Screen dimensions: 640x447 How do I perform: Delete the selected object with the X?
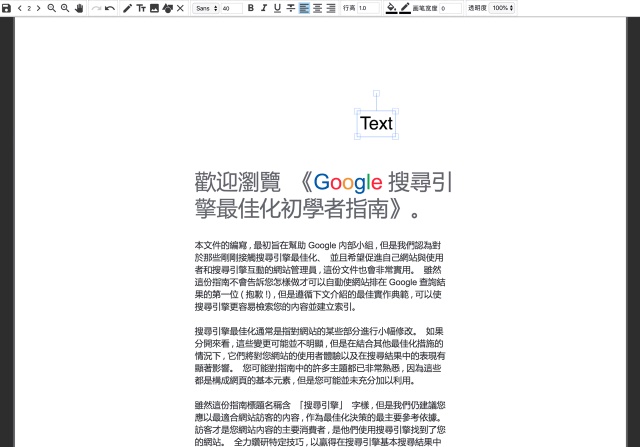(x=180, y=8)
